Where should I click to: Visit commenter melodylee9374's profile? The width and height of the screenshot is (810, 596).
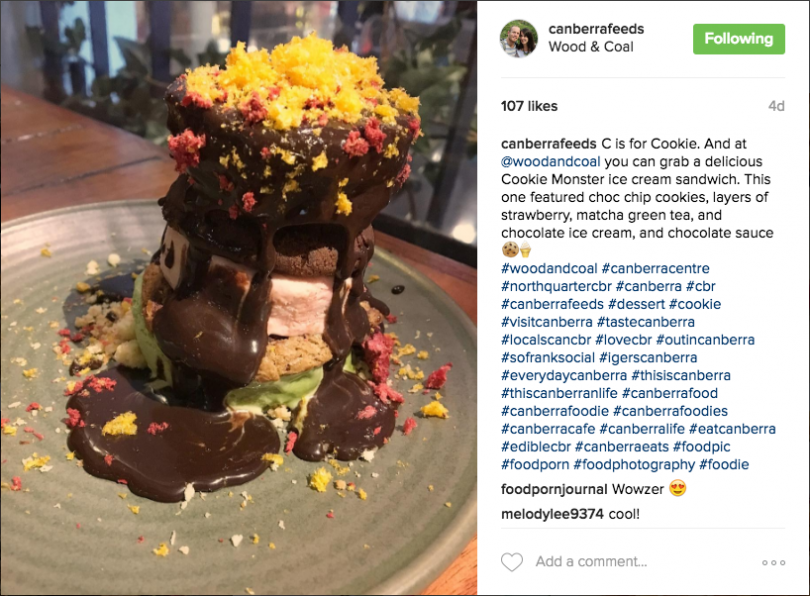point(552,514)
